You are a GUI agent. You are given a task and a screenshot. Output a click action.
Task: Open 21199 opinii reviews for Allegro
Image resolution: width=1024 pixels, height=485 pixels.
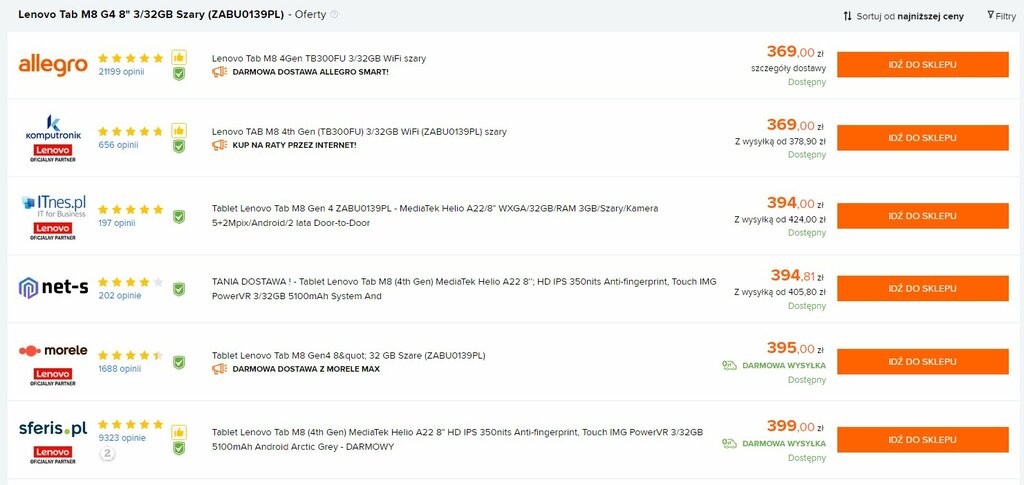(x=121, y=72)
